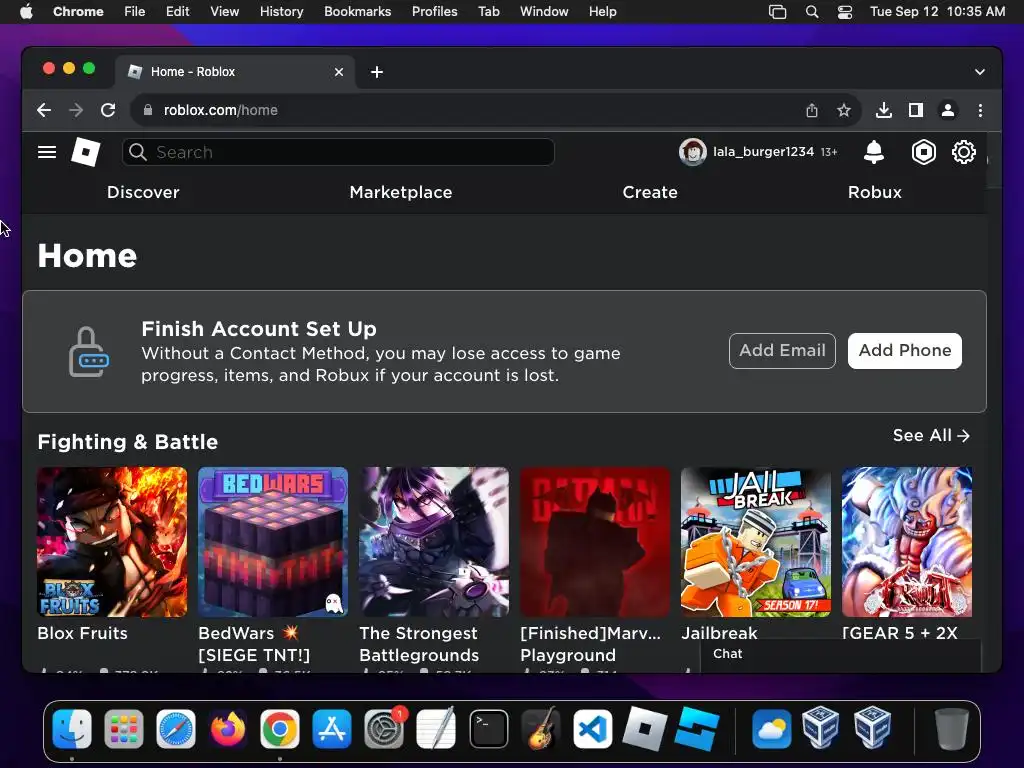The image size is (1024, 768).
Task: Open Spotlight search in menu bar
Action: click(x=812, y=12)
